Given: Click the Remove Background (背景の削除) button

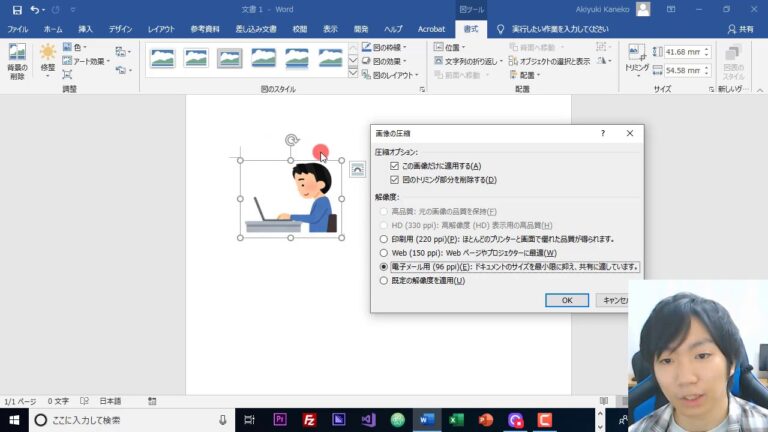Looking at the screenshot, I should tap(17, 62).
